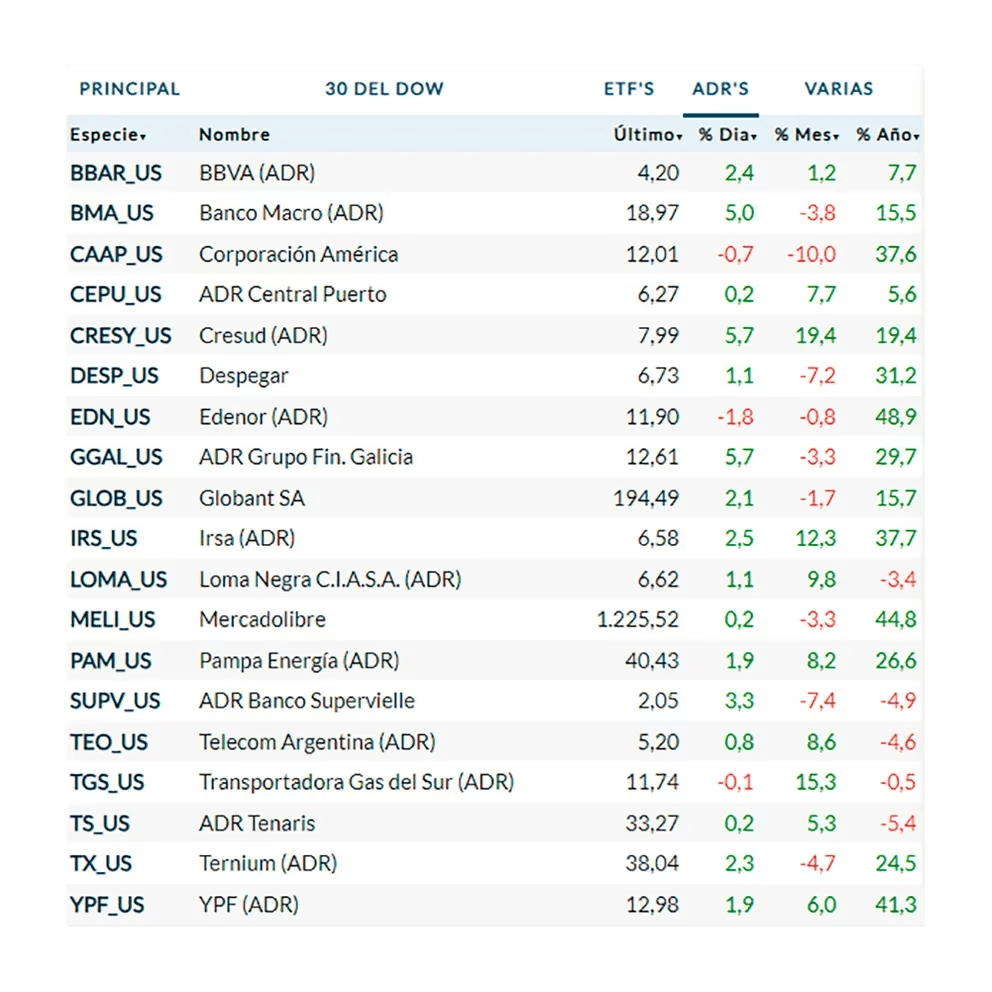This screenshot has width=992, height=992.
Task: Sort the table by Especie column
Action: 108,135
